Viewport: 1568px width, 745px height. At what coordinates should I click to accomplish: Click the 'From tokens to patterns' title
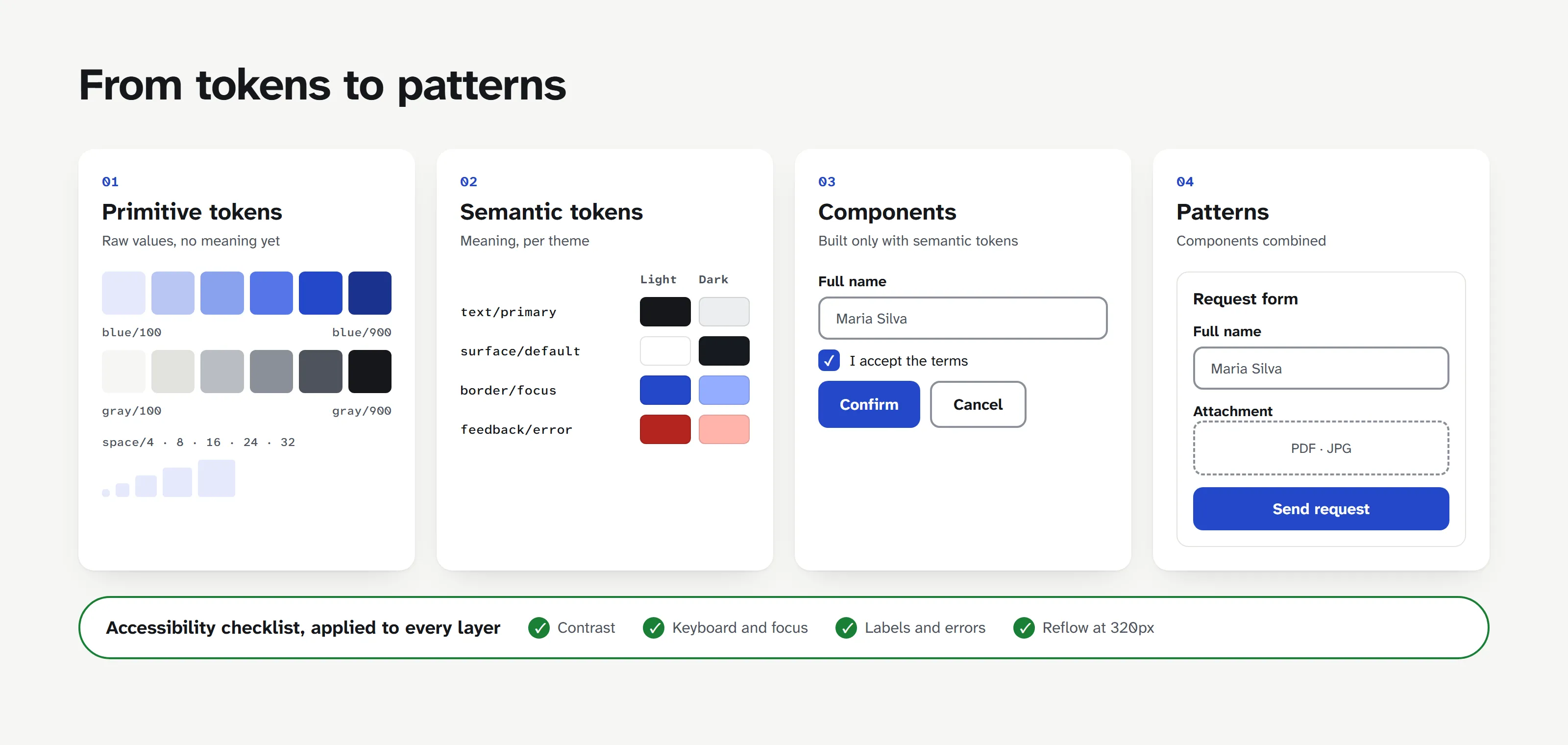pos(322,85)
